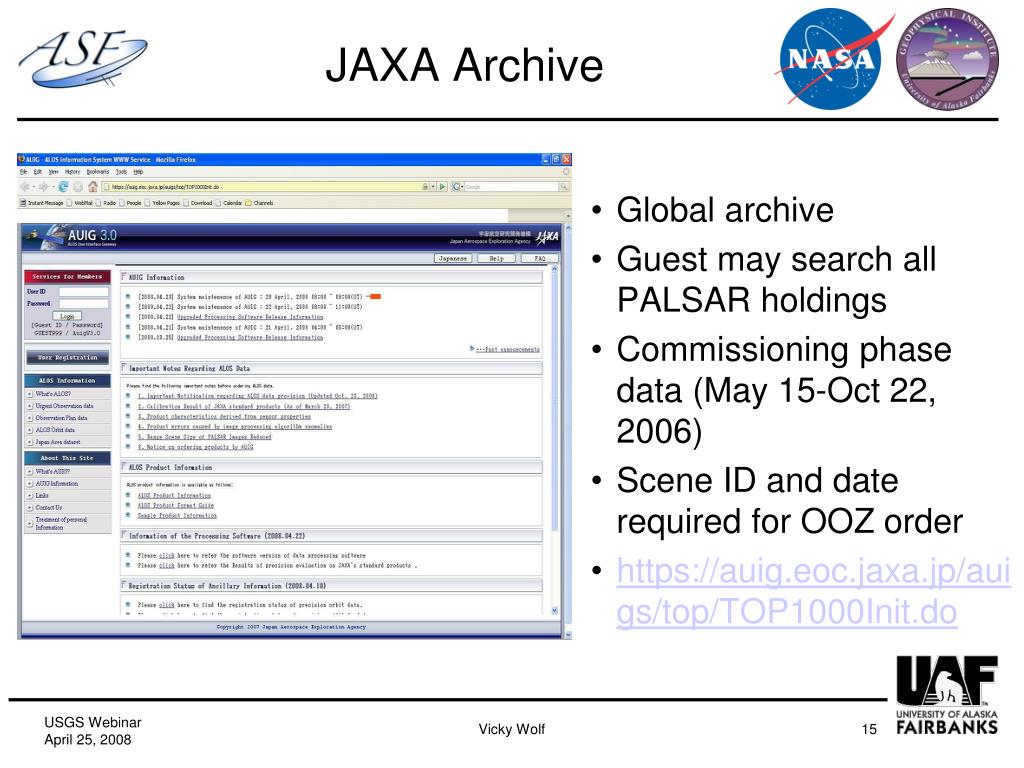1024x768 pixels.
Task: Click the Help button on AUIG page
Action: click(x=496, y=259)
